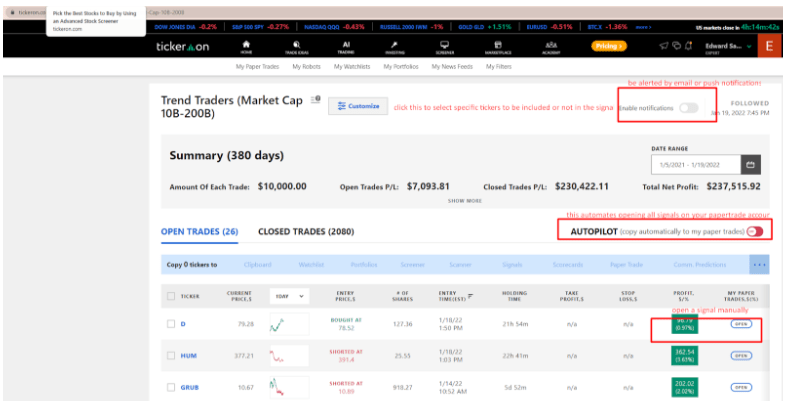Open My Robots submenu item
The height and width of the screenshot is (407, 785).
pos(306,67)
